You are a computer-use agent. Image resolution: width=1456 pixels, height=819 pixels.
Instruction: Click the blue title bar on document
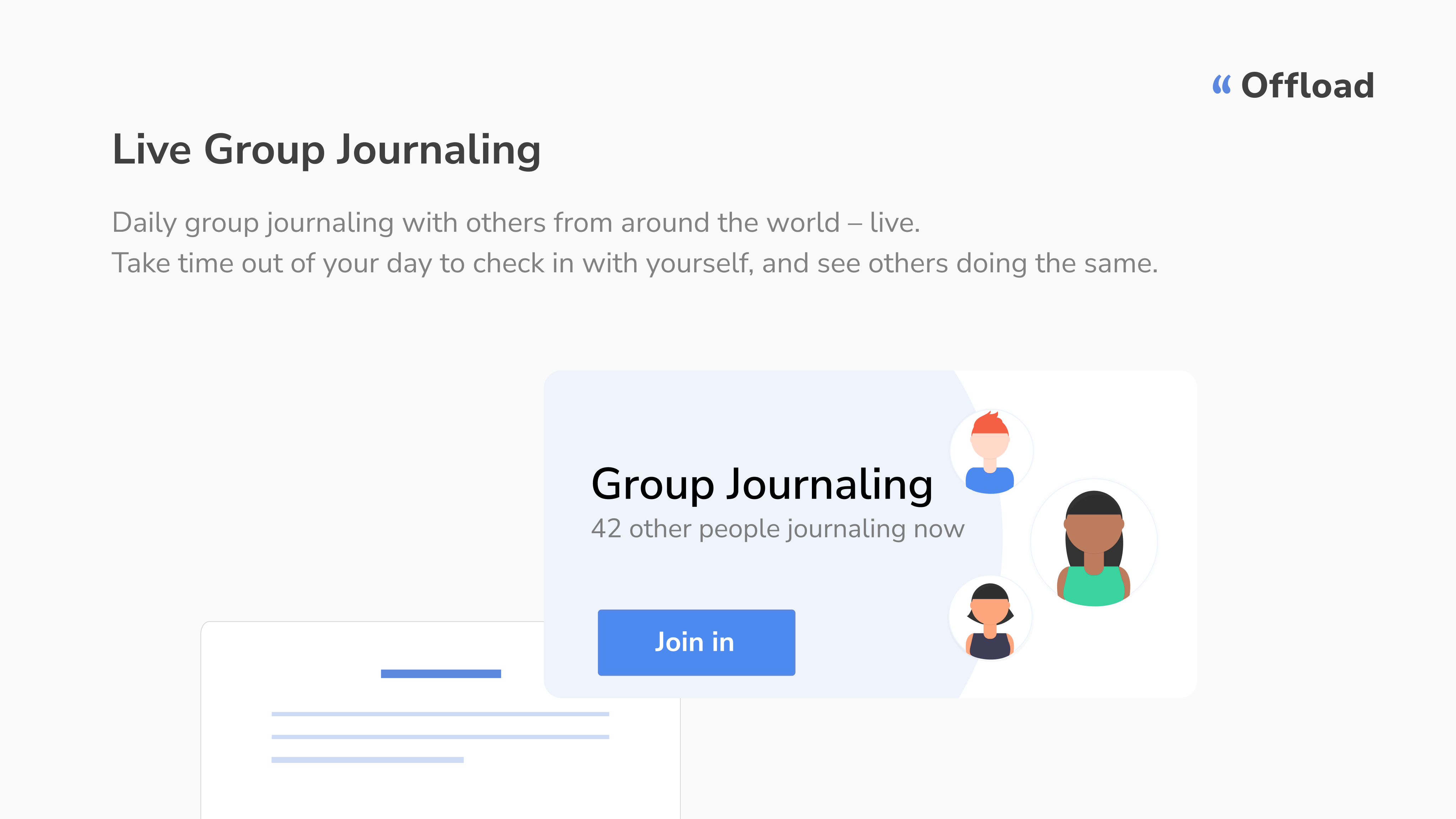pos(441,673)
